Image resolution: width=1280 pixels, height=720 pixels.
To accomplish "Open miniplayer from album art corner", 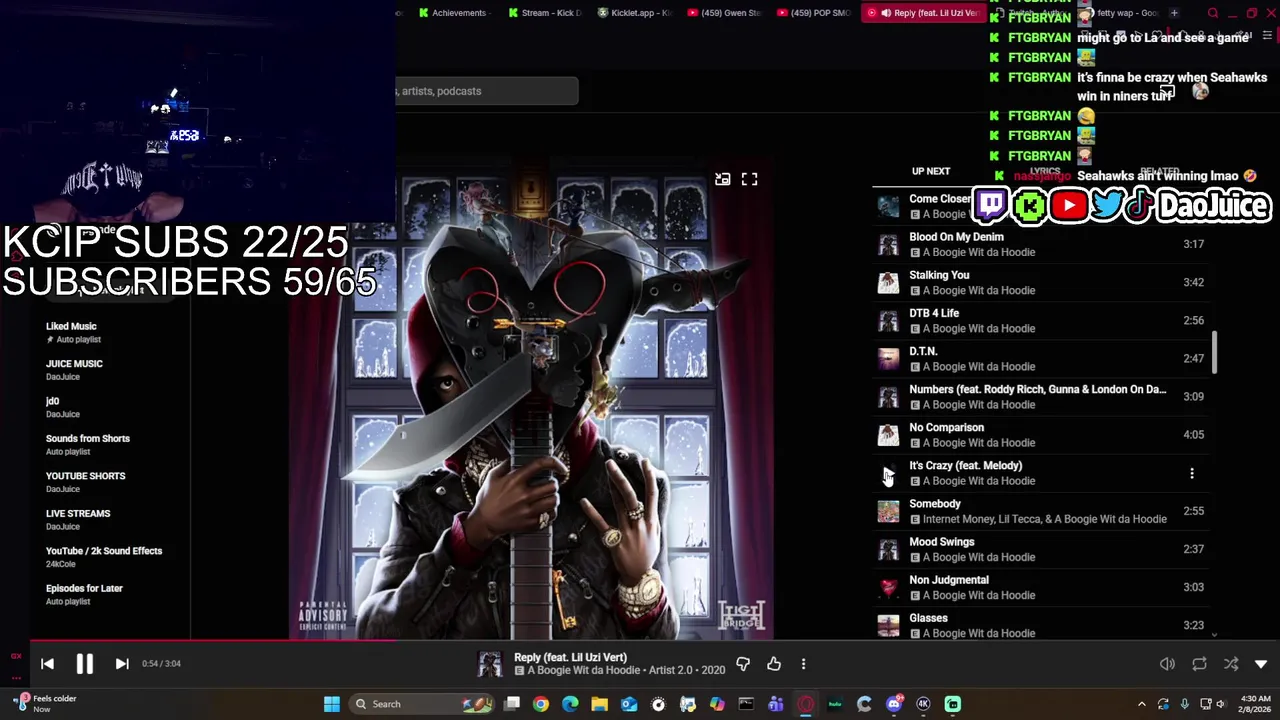I will click(x=722, y=179).
